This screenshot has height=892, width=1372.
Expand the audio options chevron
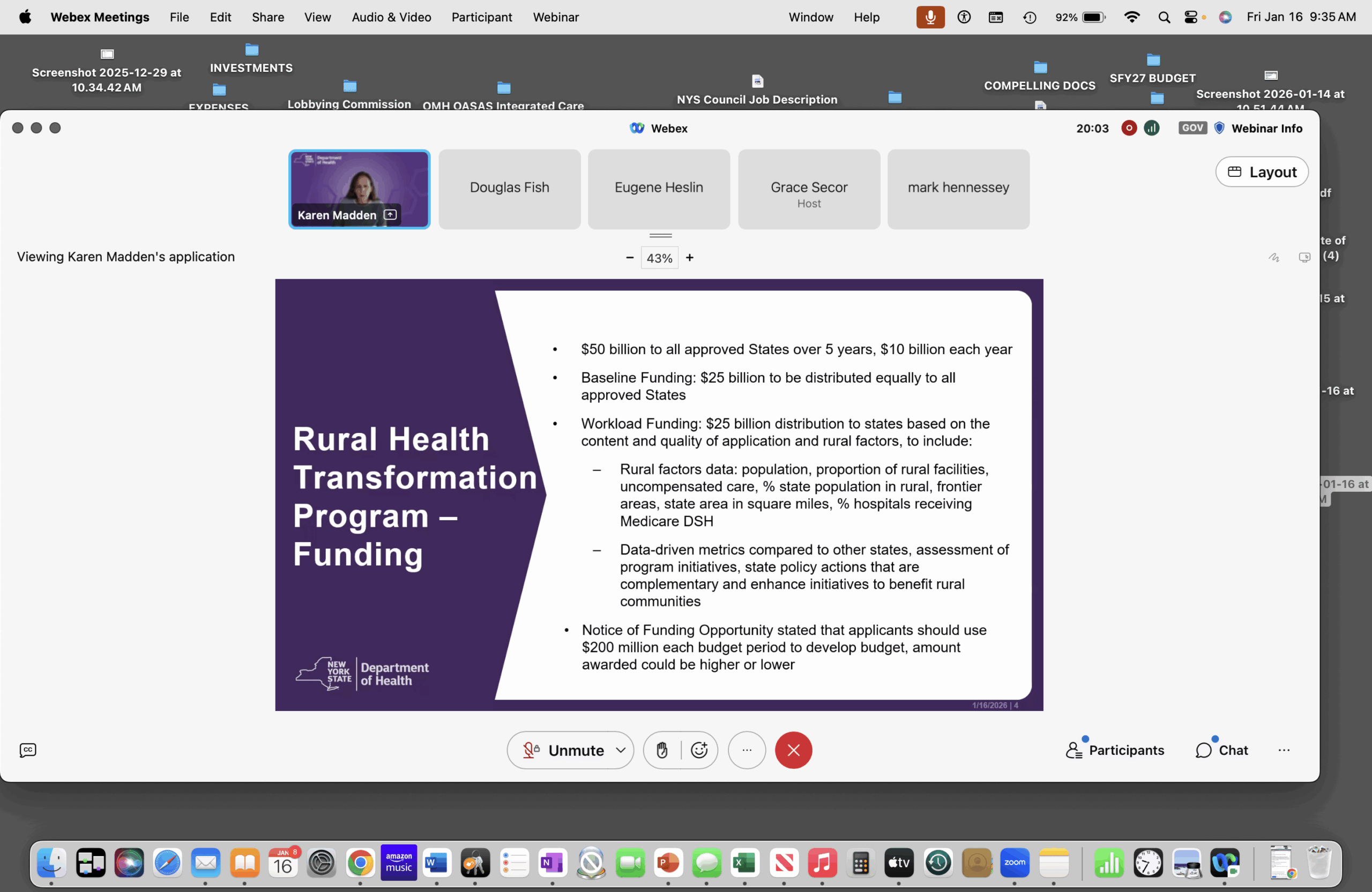click(620, 749)
